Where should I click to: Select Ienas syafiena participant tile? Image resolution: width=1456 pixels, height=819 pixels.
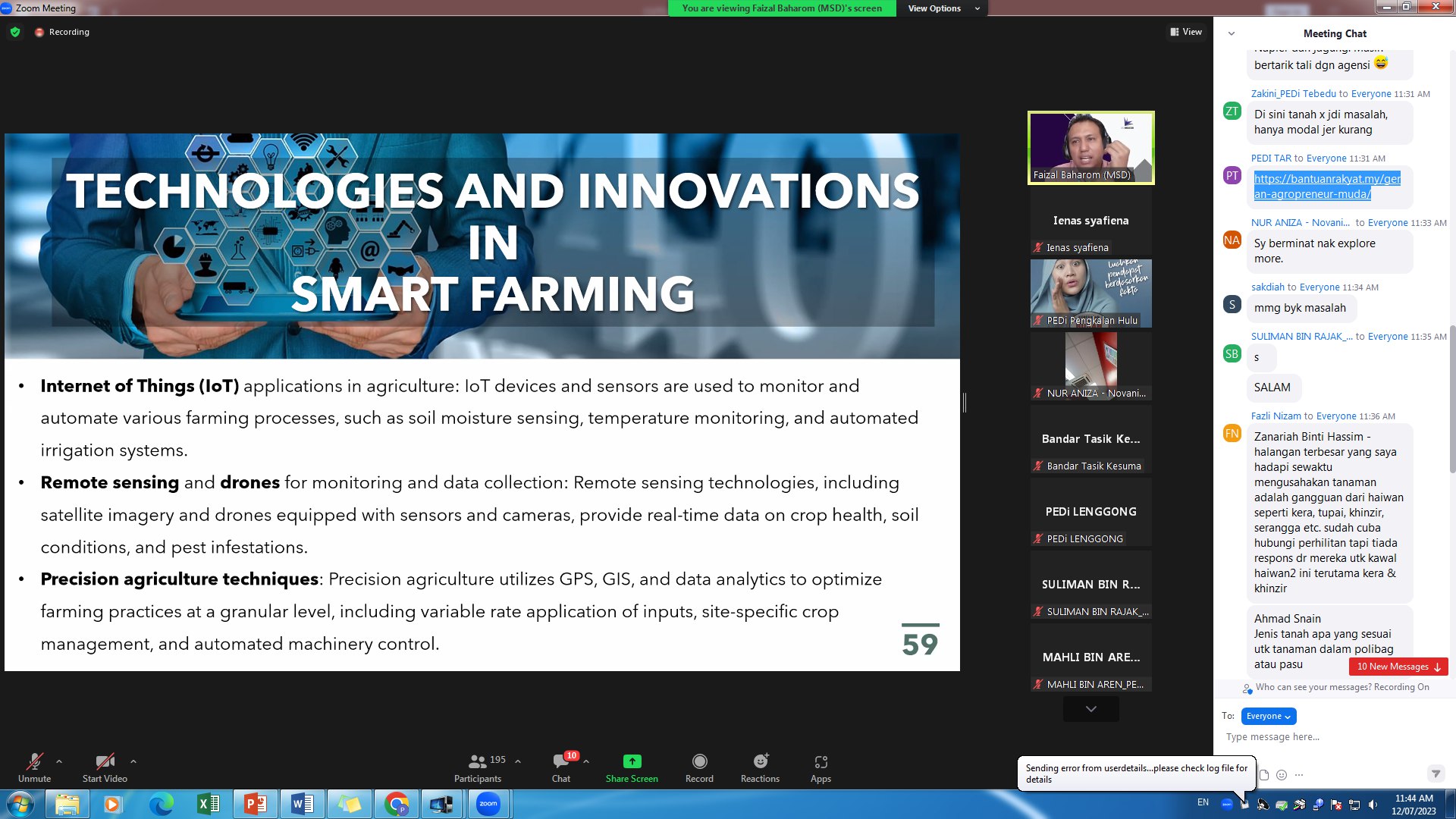click(x=1091, y=221)
